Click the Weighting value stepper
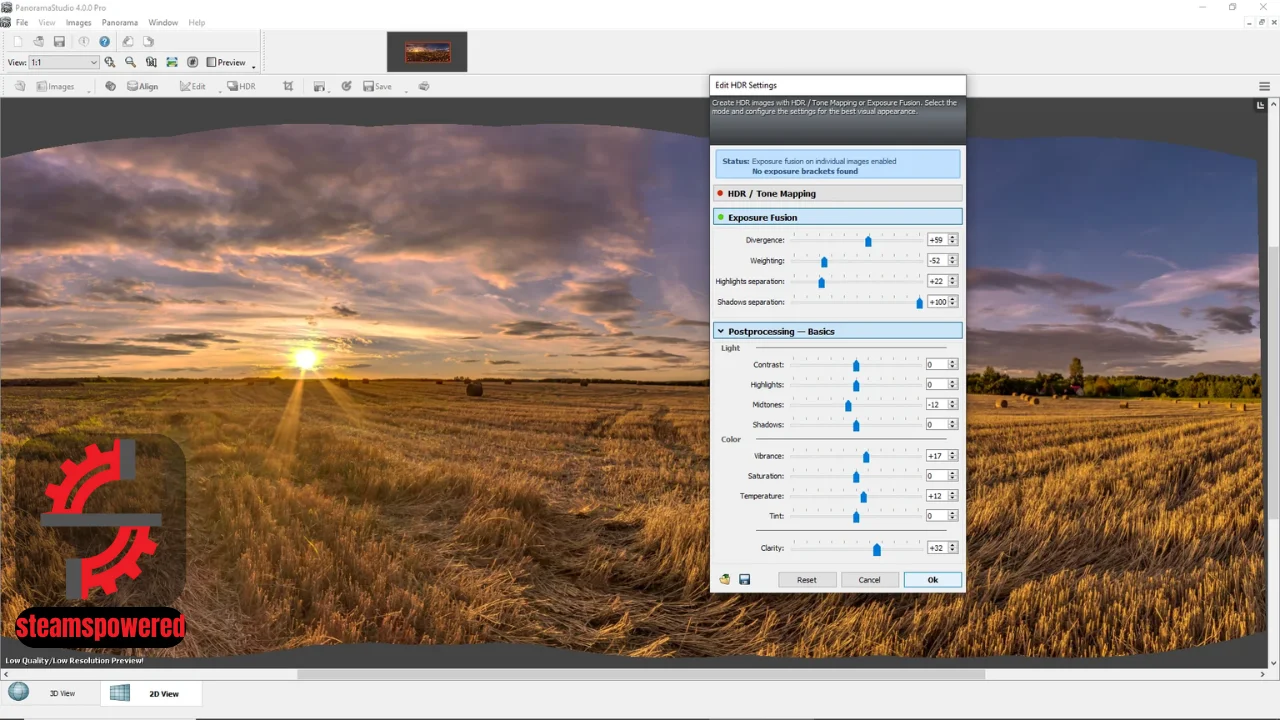 pos(952,260)
